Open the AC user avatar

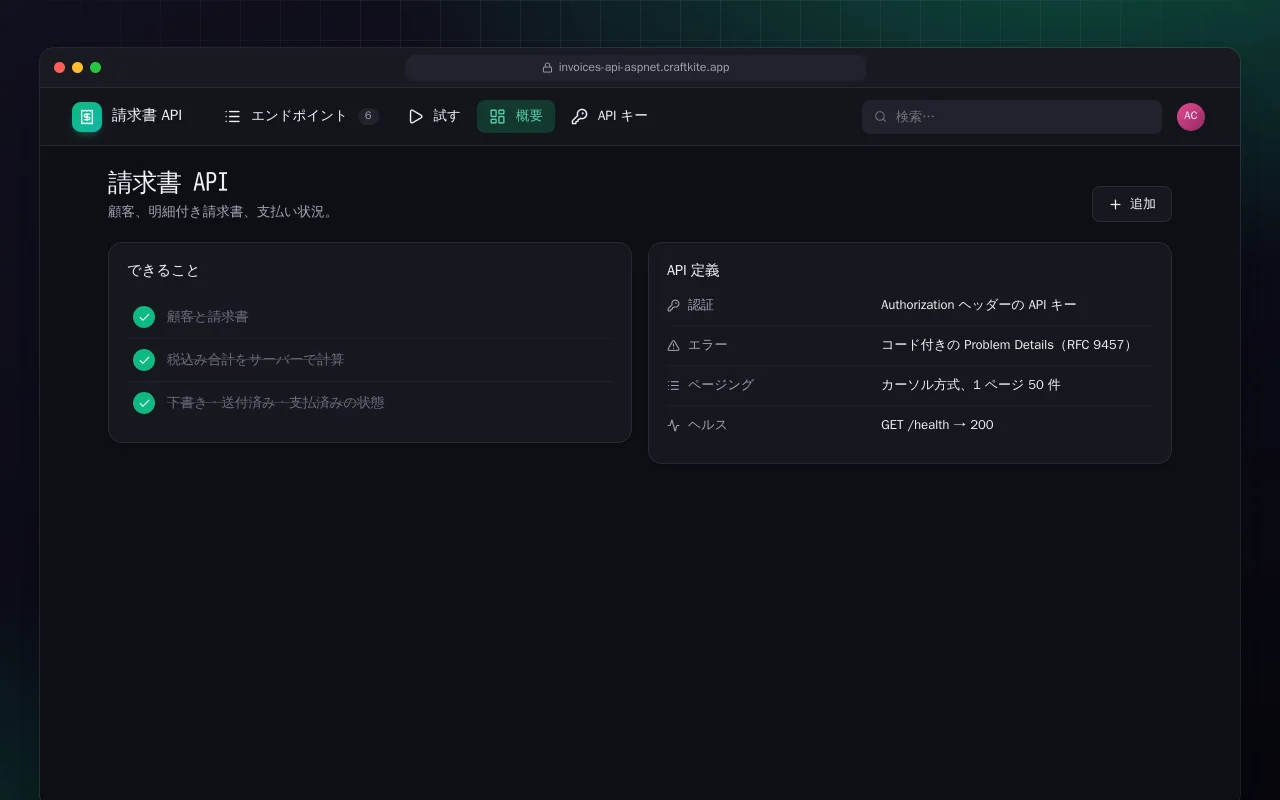tap(1191, 117)
